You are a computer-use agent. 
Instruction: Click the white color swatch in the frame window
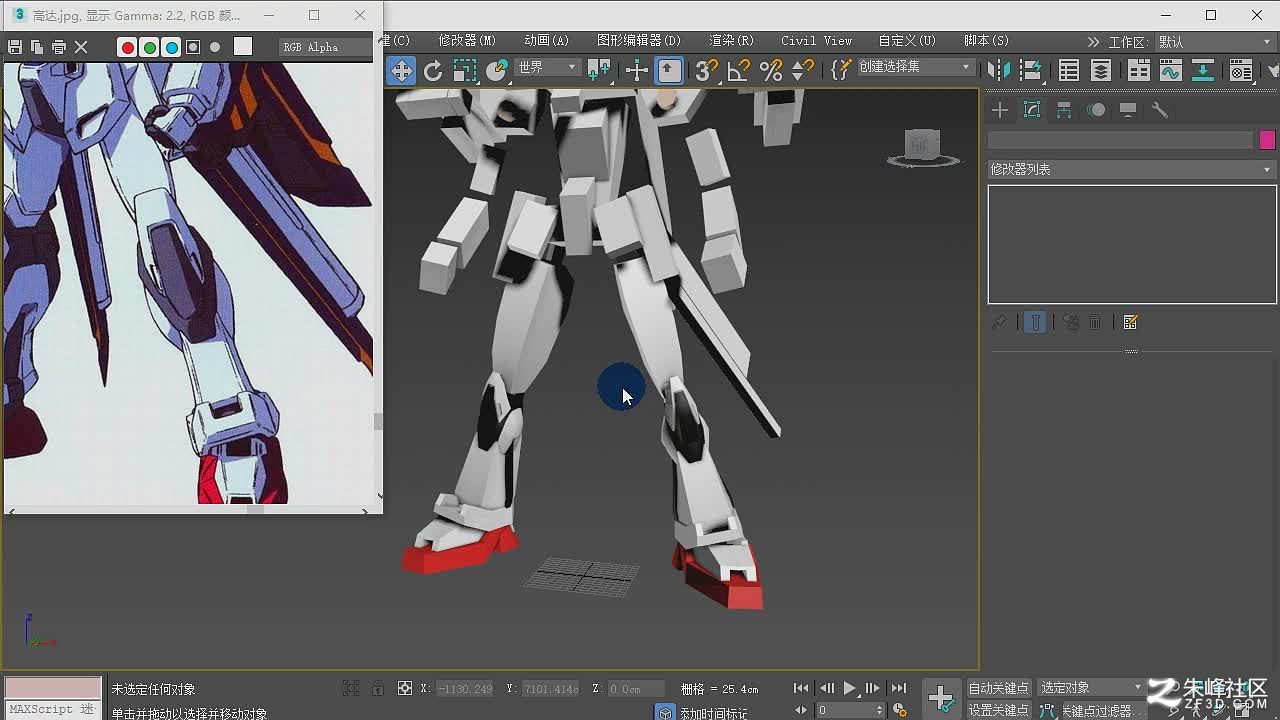pos(243,46)
